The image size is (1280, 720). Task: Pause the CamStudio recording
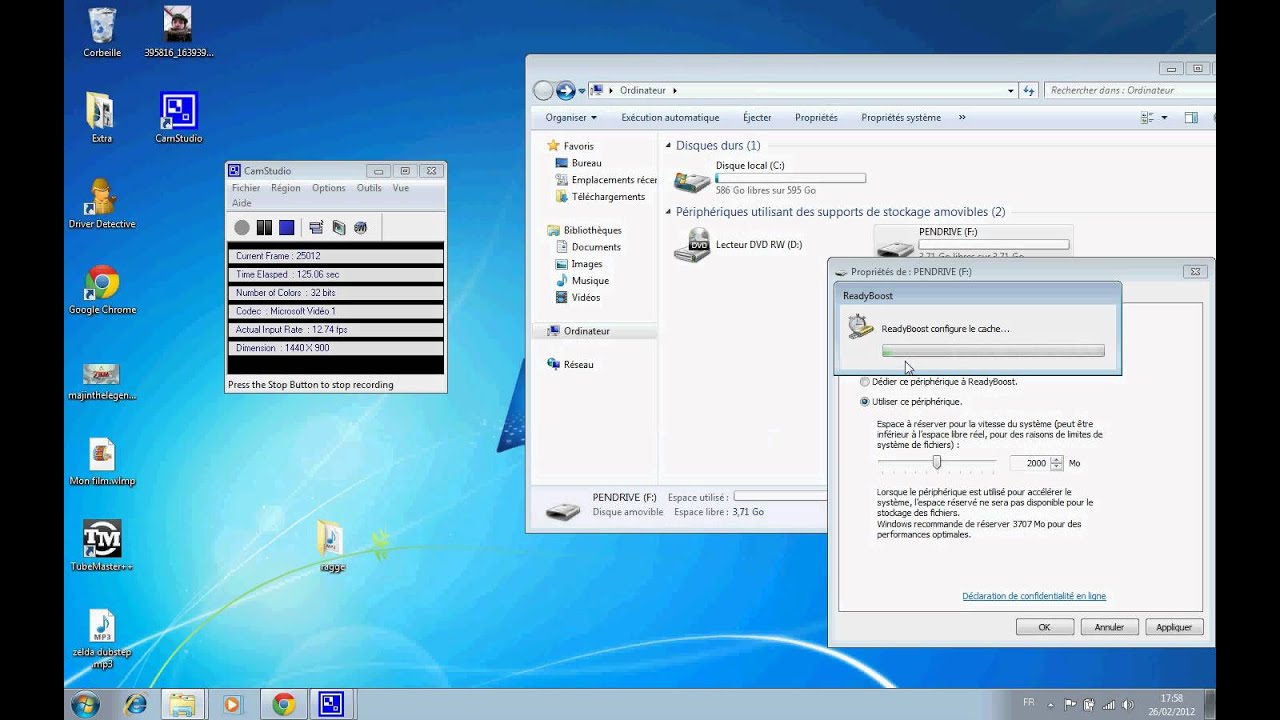pos(264,228)
